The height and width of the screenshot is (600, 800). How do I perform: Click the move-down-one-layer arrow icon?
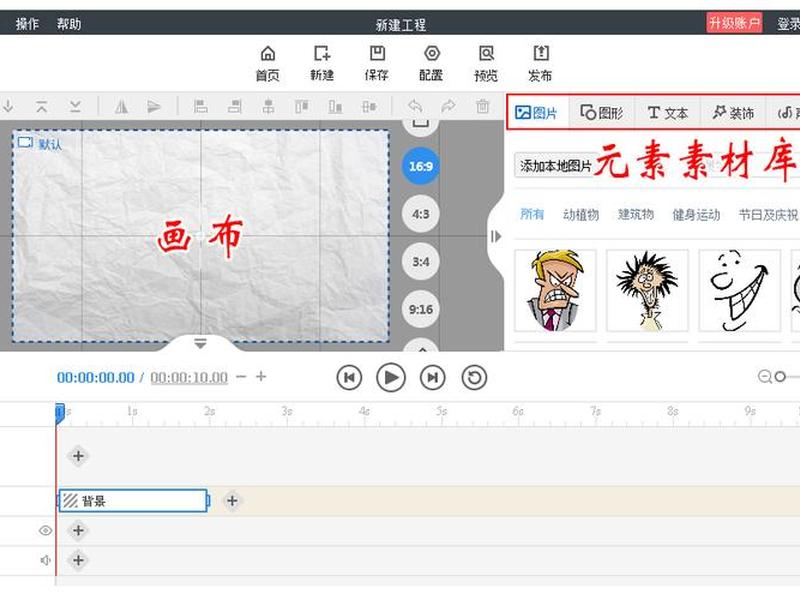pos(8,107)
